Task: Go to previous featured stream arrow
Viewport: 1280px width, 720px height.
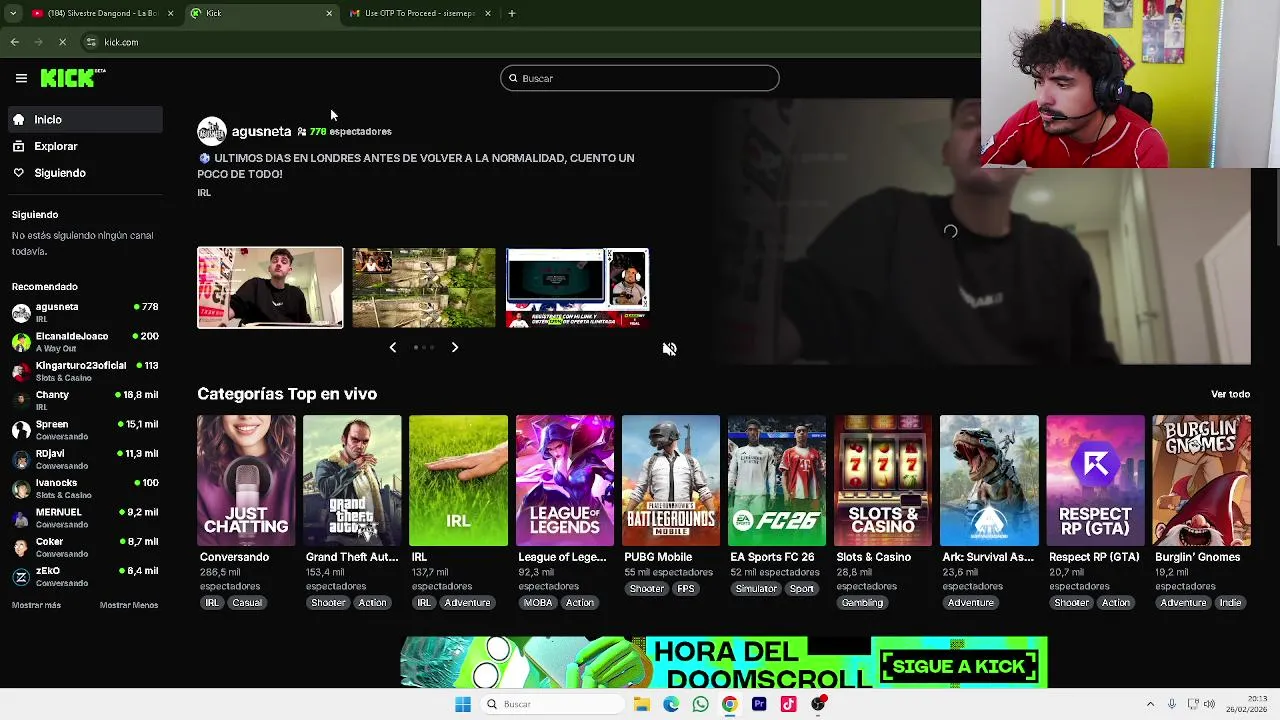Action: [x=393, y=347]
